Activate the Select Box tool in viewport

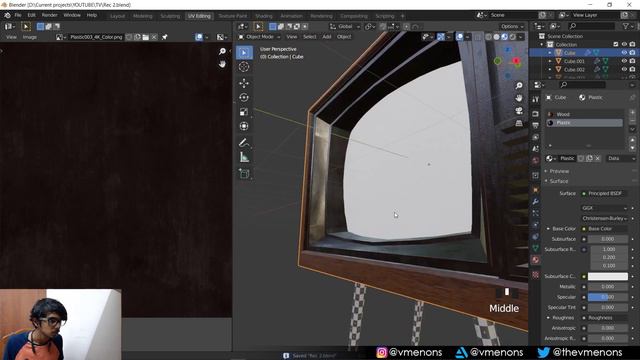click(244, 53)
